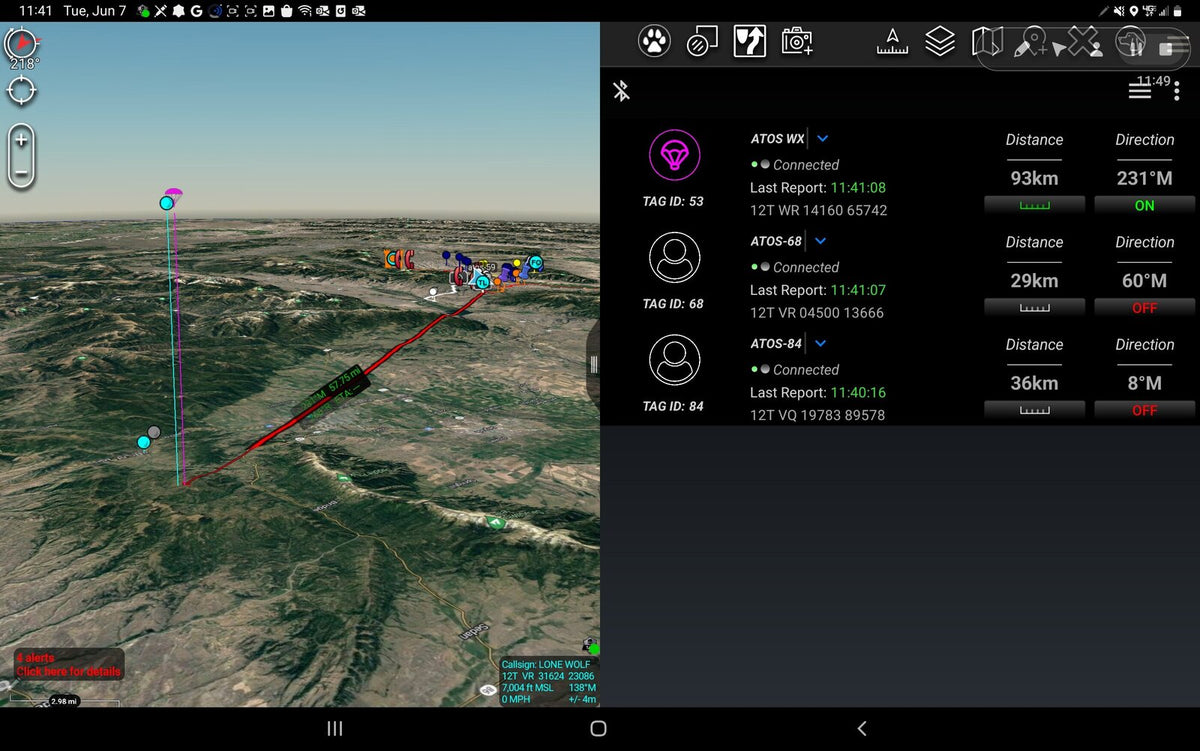This screenshot has height=751, width=1200.
Task: Tap the 60°M direction value
Action: (x=1144, y=281)
